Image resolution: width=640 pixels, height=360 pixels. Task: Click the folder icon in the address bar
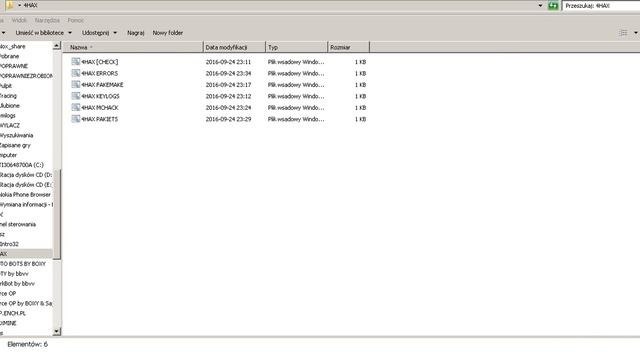tap(10, 5)
